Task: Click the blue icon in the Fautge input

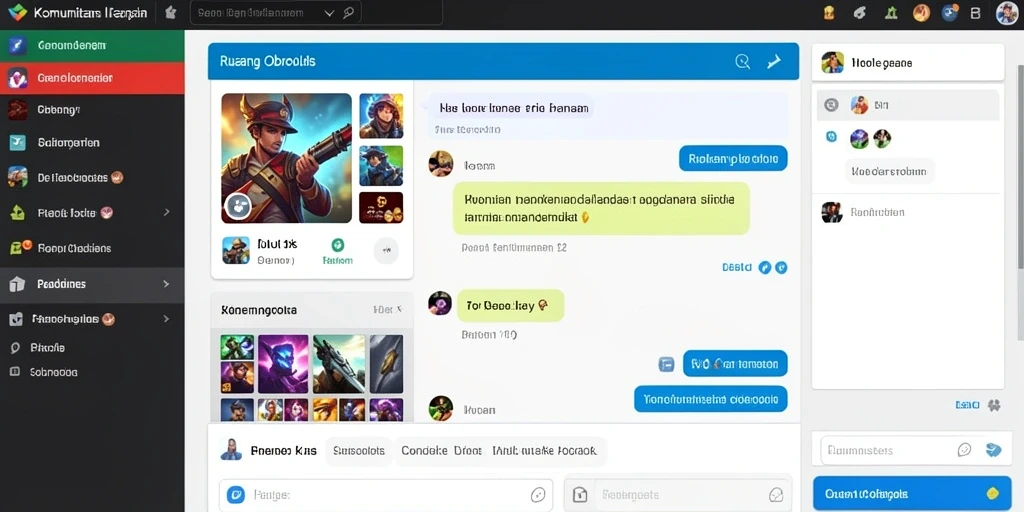Action: click(235, 495)
